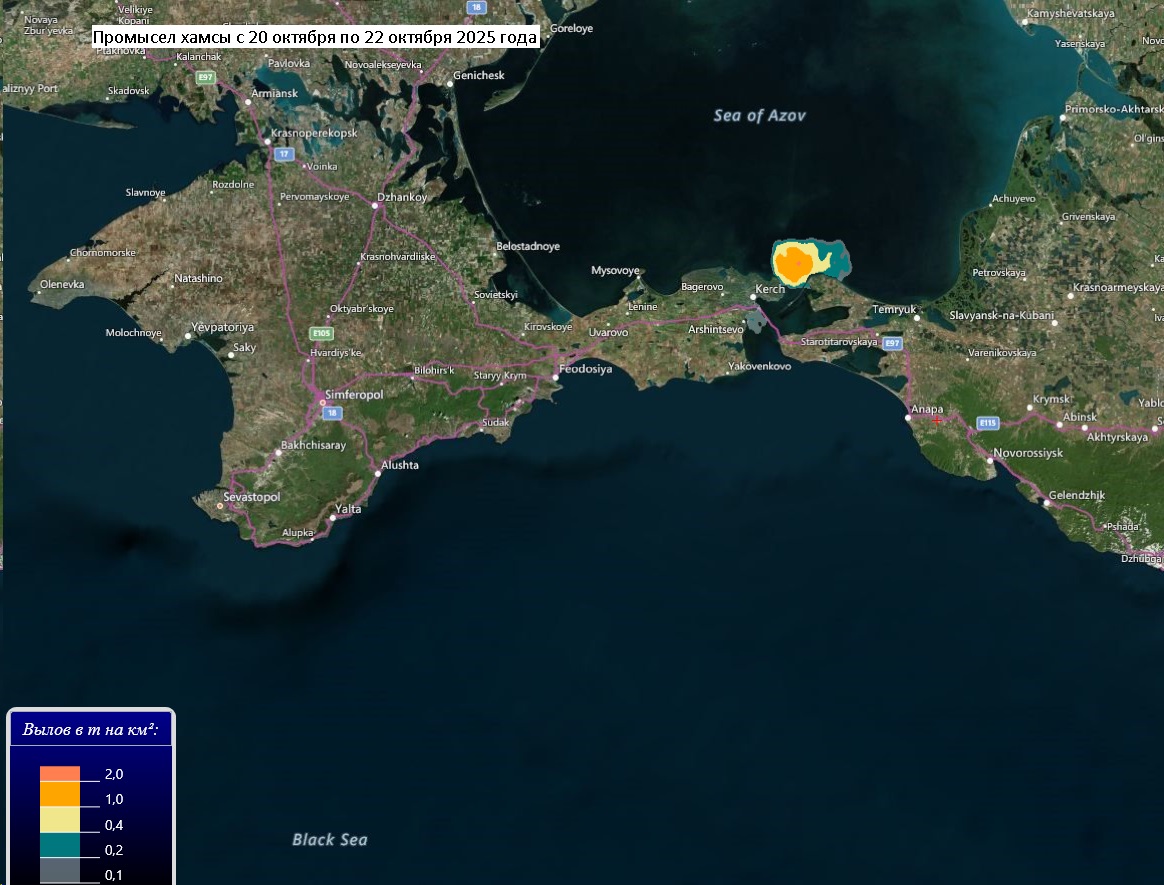The height and width of the screenshot is (885, 1164).
Task: Click the Dzhankoy city marker dot
Action: point(376,206)
